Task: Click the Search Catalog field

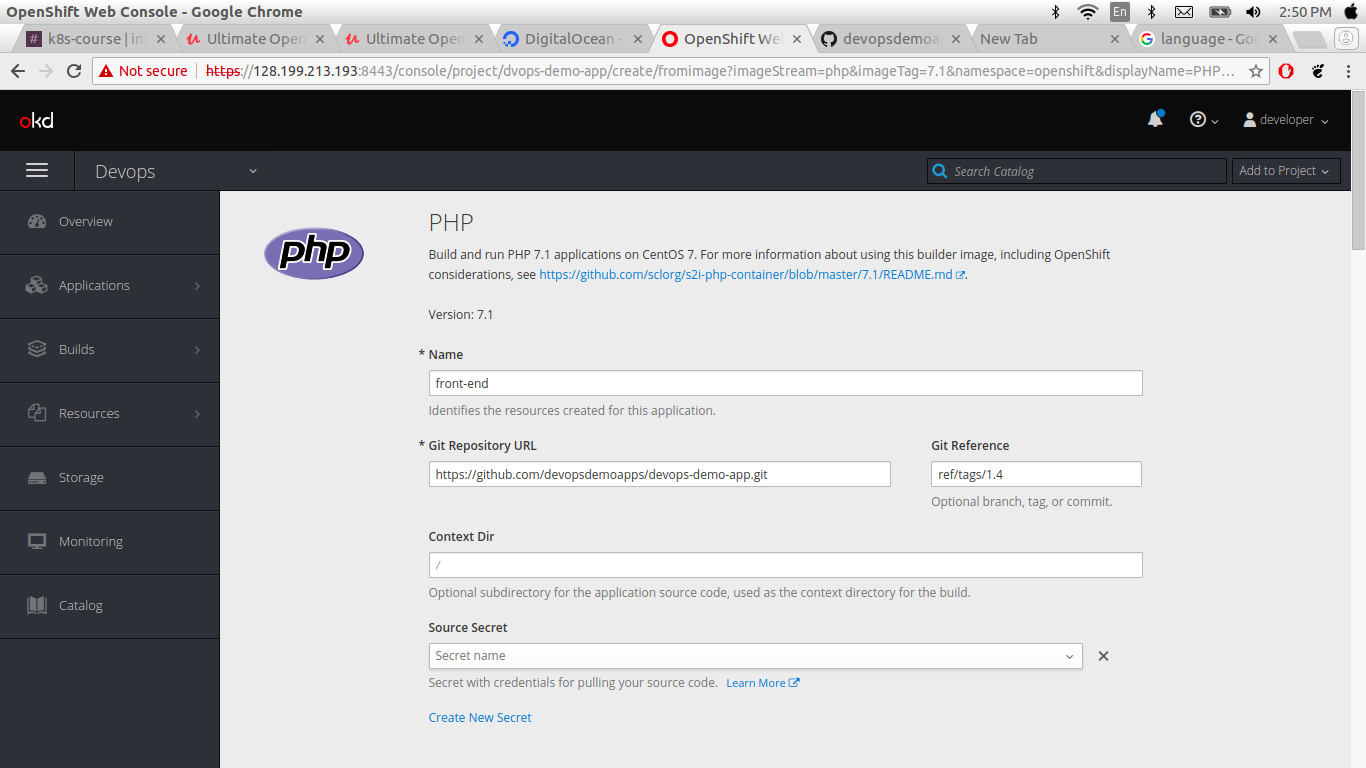Action: 1076,171
